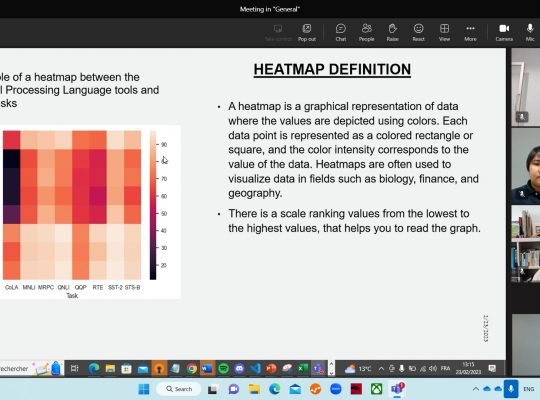Click the Meeting in "General" title

point(270,9)
